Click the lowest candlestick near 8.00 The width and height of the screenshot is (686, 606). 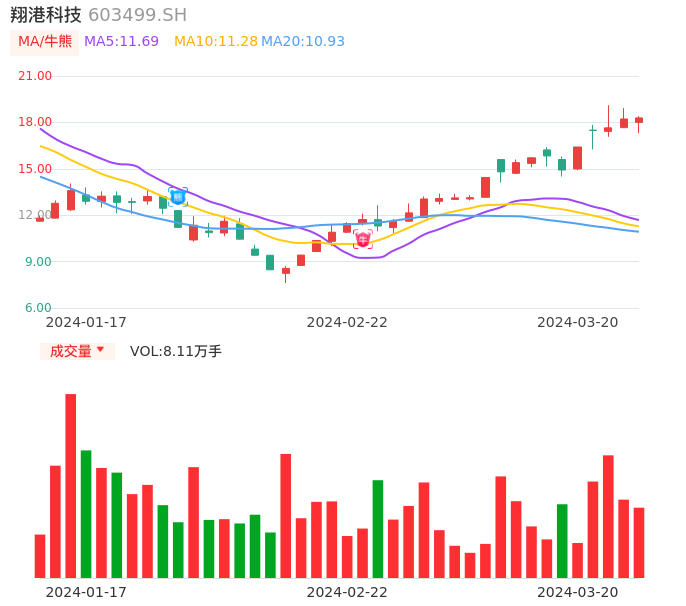(286, 274)
